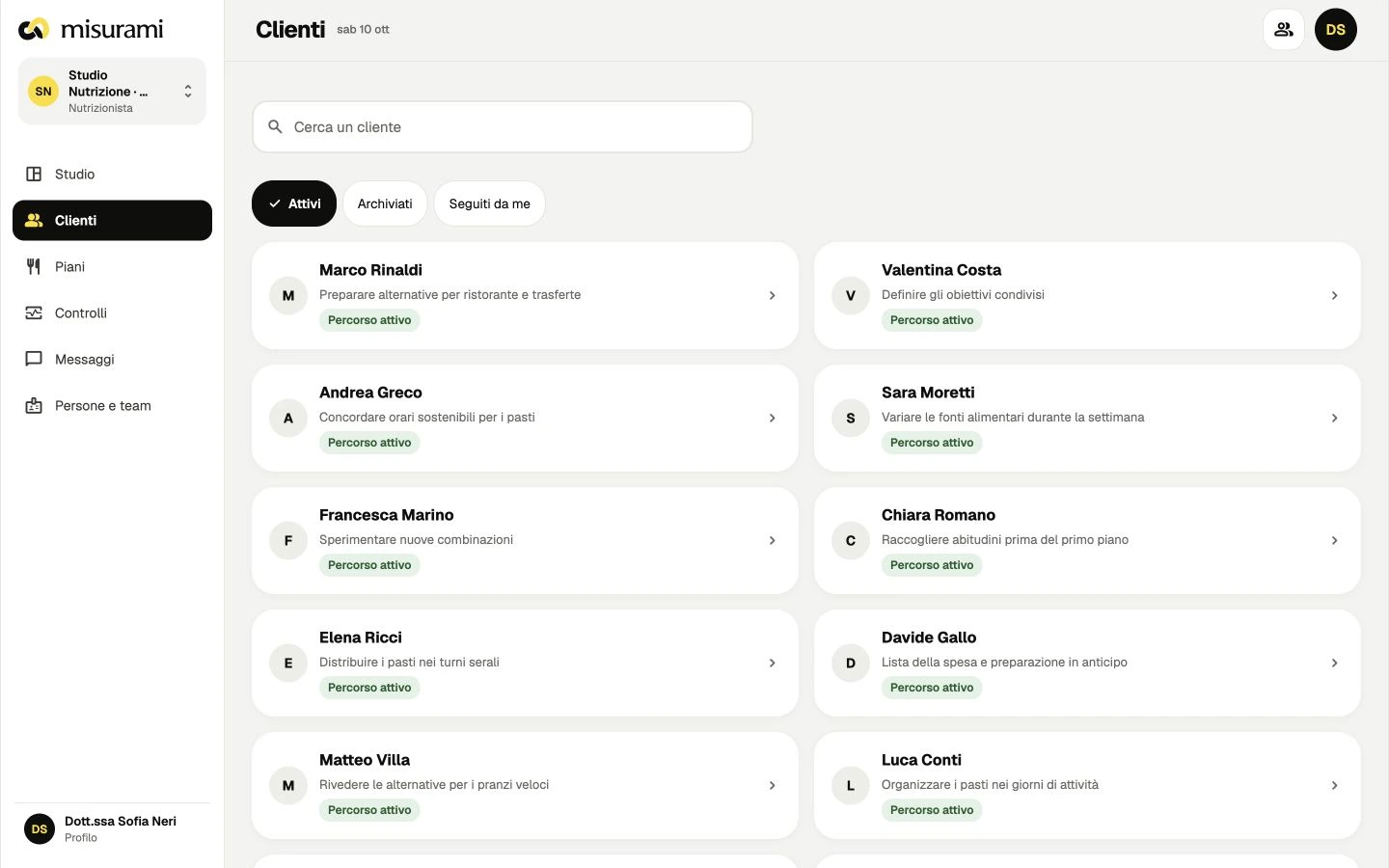Click the search magnifier icon
1389x868 pixels.
(275, 127)
